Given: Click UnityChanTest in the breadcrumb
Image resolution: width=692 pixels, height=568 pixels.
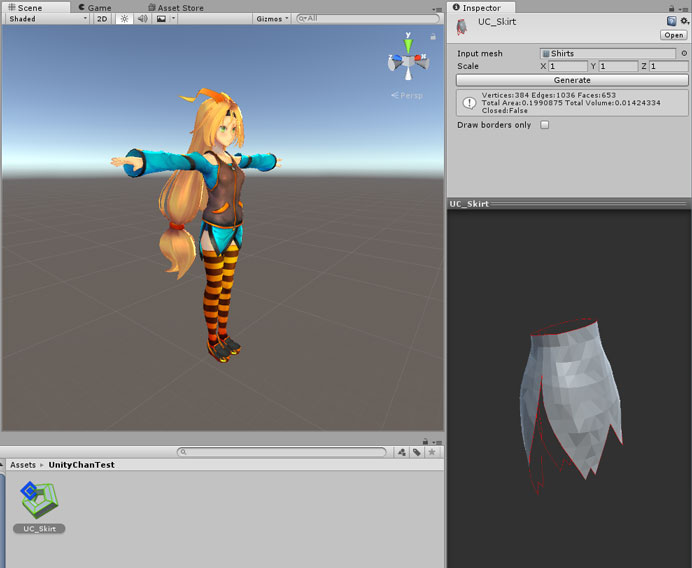Looking at the screenshot, I should 81,465.
